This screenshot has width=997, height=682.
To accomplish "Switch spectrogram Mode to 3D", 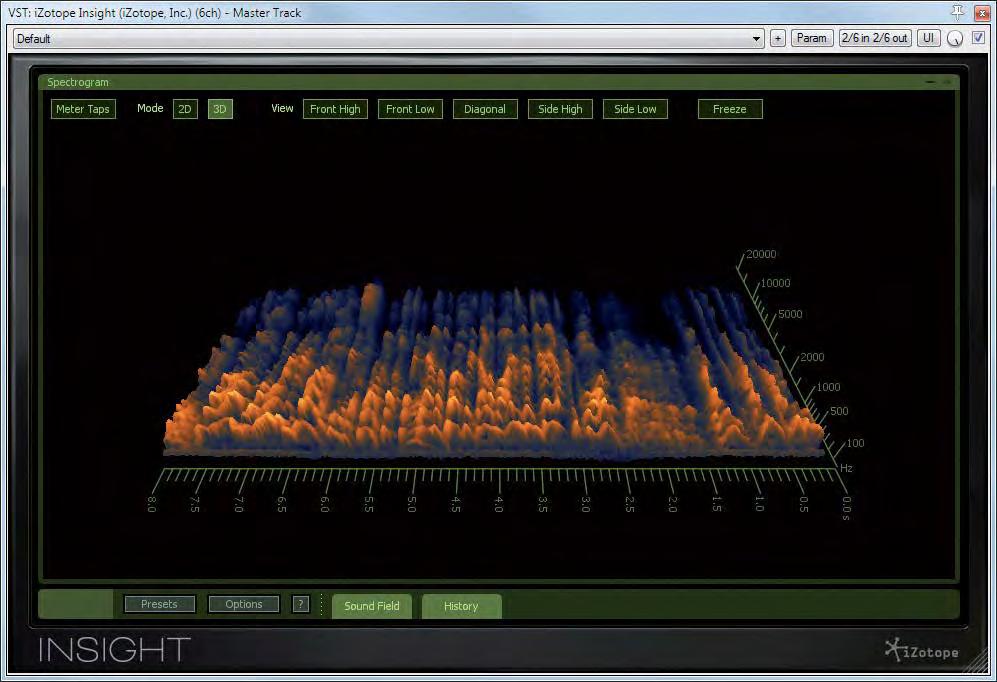I will click(x=220, y=109).
